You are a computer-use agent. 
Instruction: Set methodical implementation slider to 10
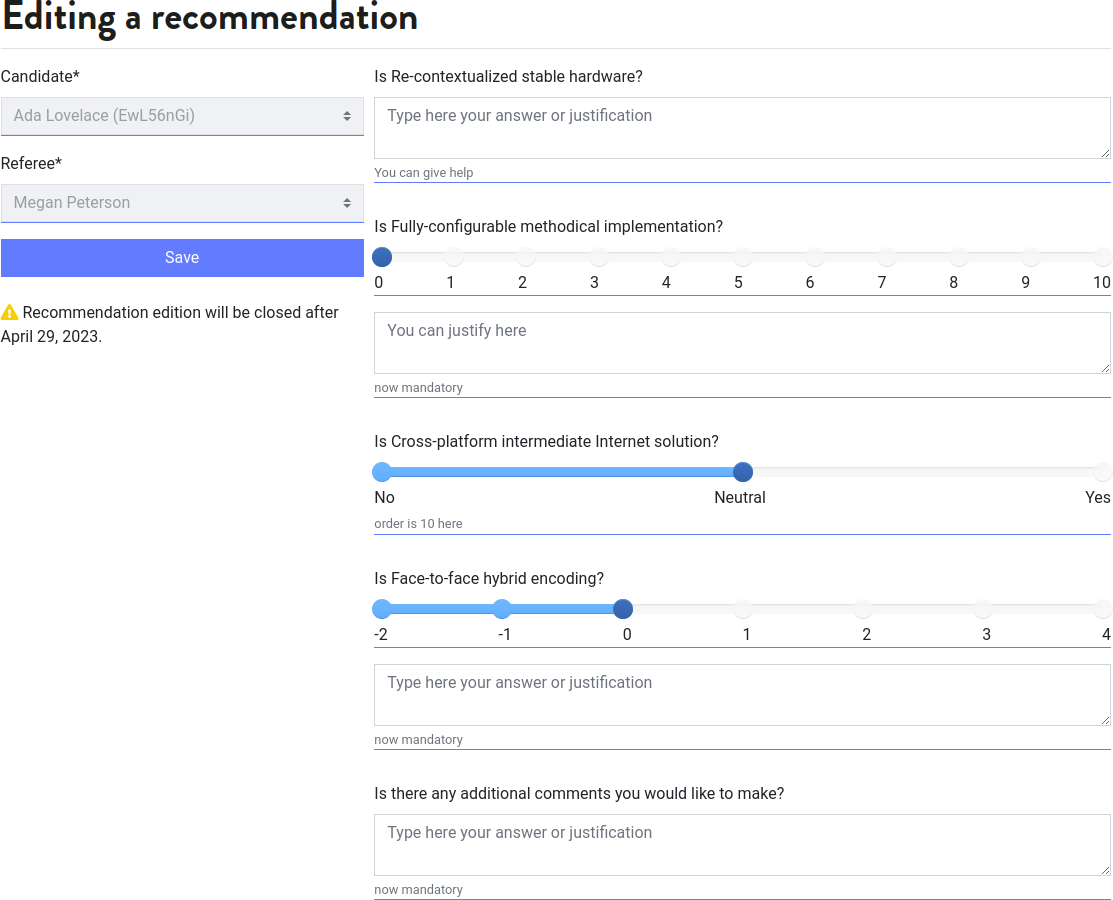[1102, 258]
